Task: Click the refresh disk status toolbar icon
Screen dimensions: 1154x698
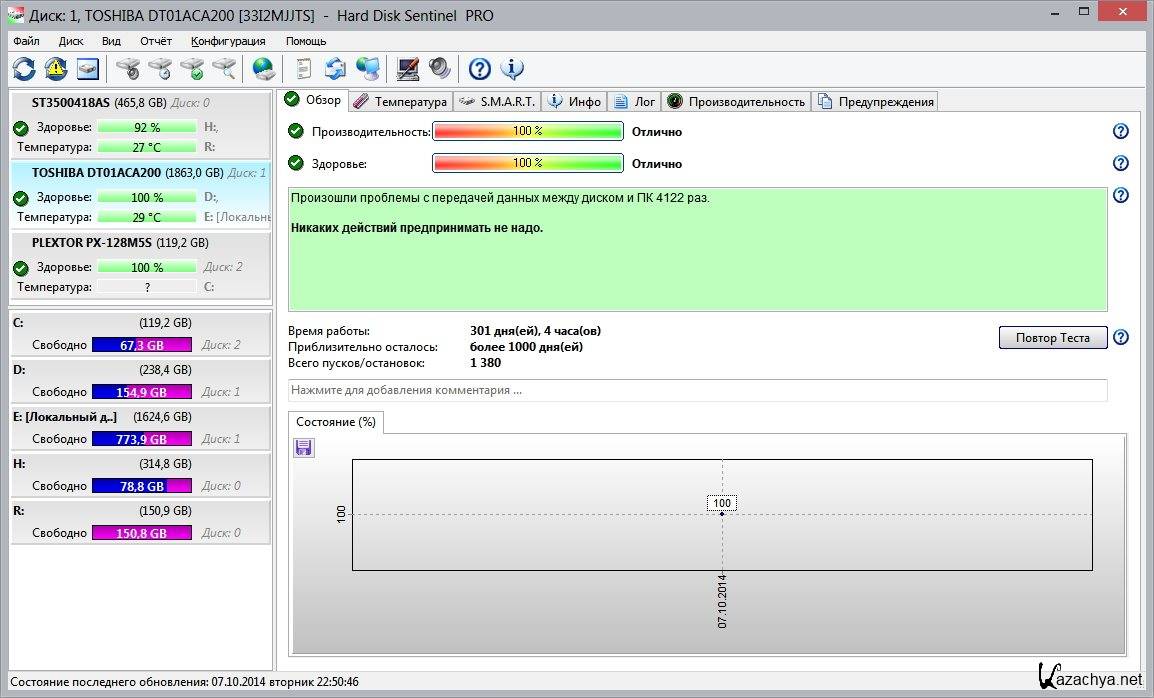Action: click(x=24, y=69)
